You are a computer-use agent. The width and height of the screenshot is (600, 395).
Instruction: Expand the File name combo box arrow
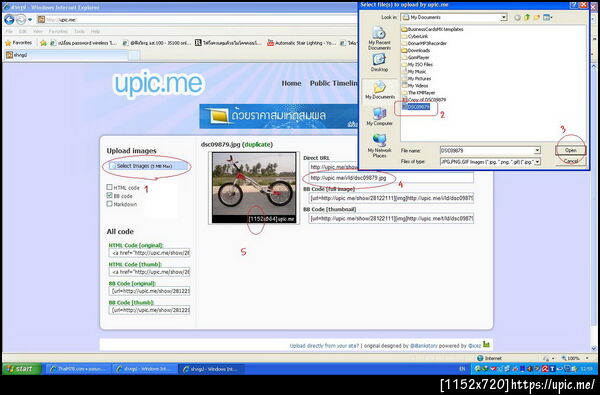[x=537, y=150]
